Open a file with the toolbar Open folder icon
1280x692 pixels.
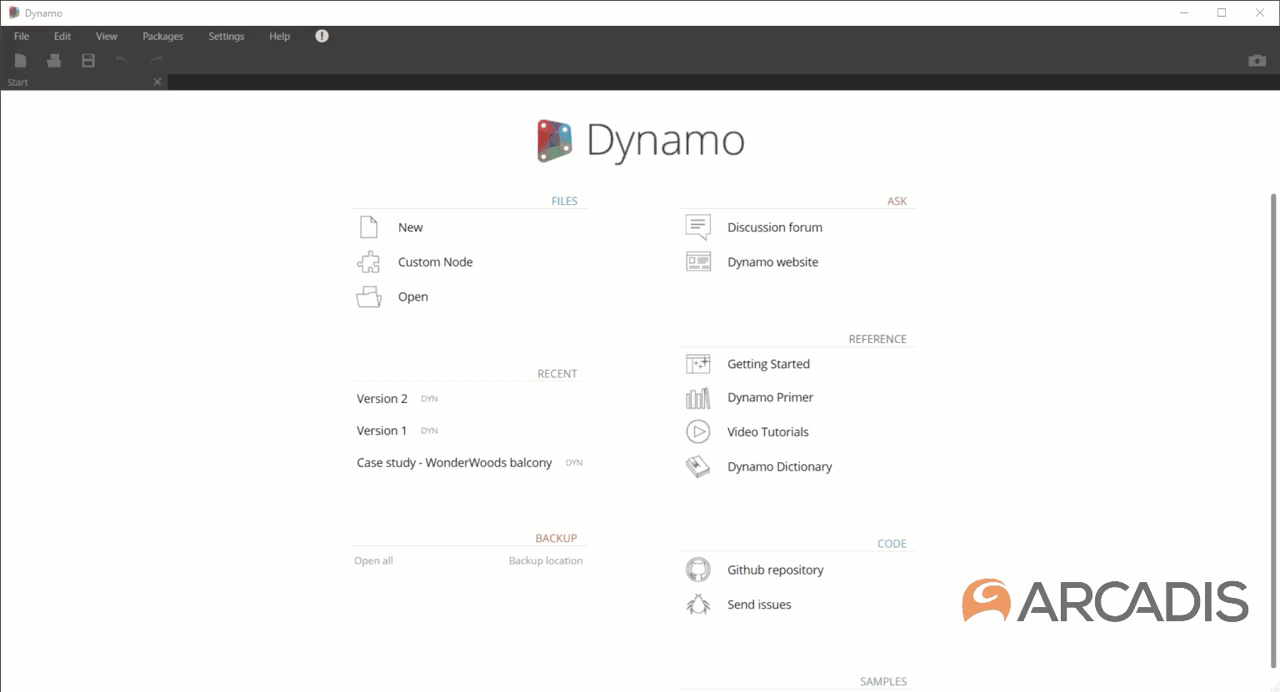click(x=53, y=60)
